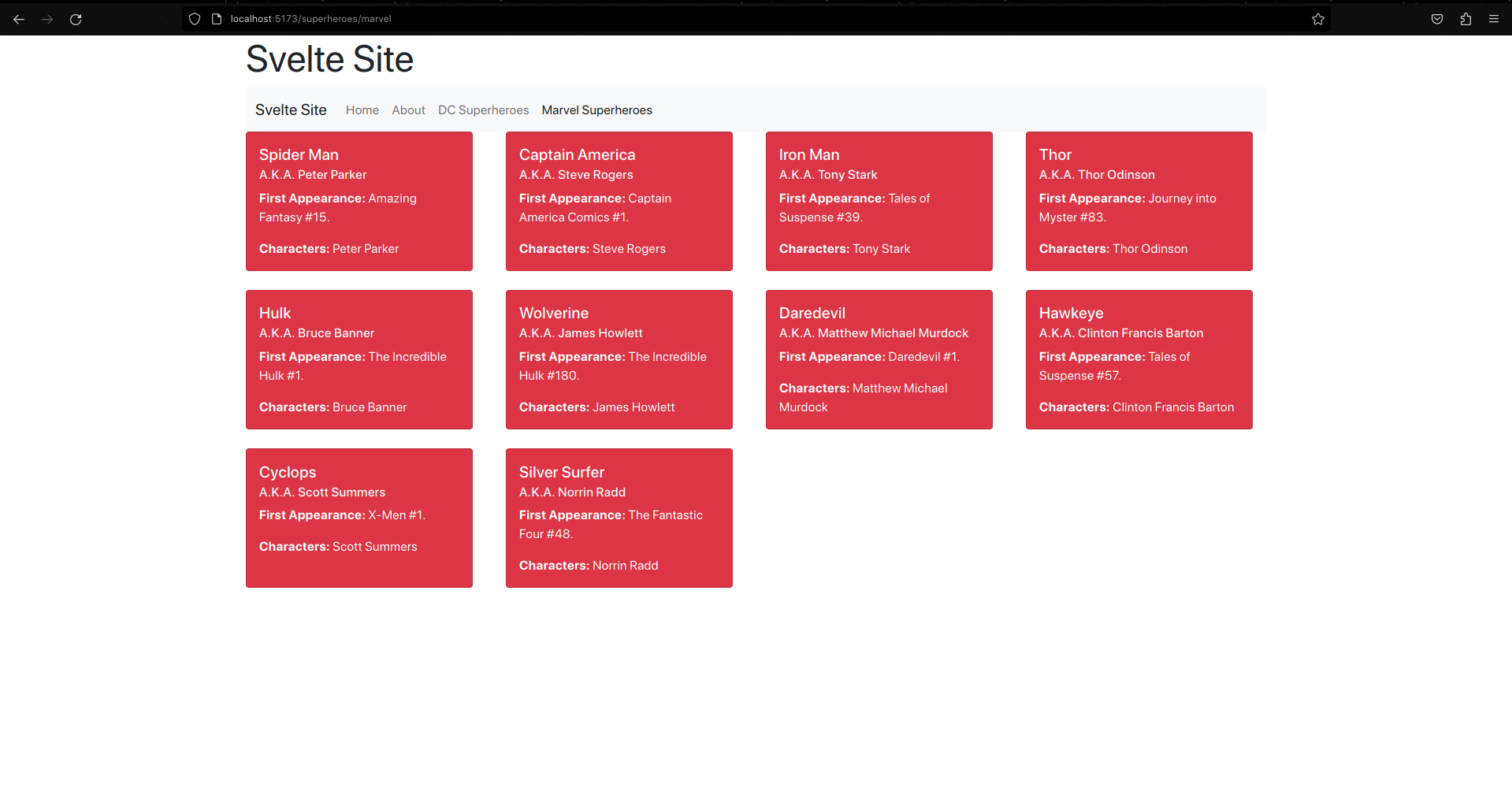This screenshot has height=795, width=1512.
Task: Click 'Characters: Clinton Francis Barton' line
Action: coord(1136,407)
